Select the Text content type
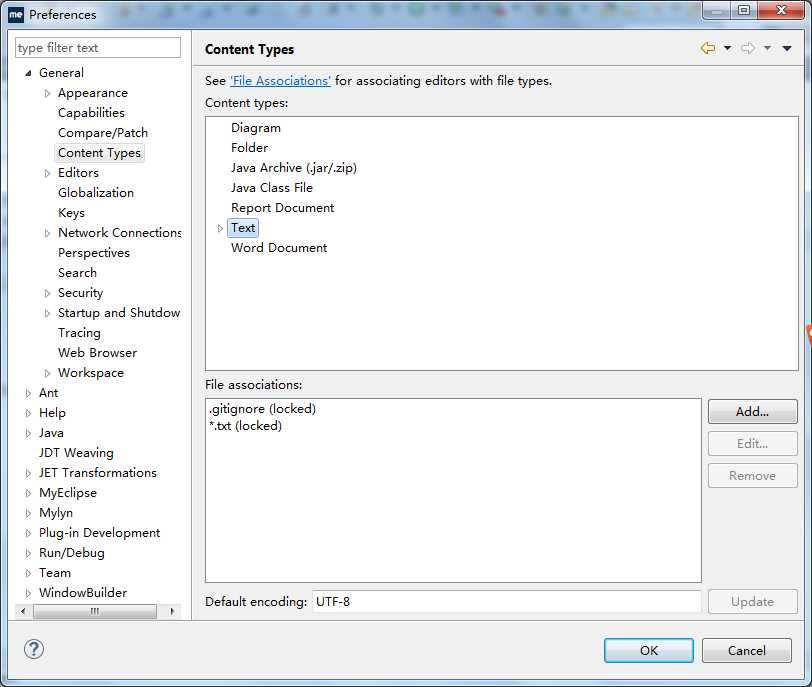The width and height of the screenshot is (812, 687). tap(243, 228)
